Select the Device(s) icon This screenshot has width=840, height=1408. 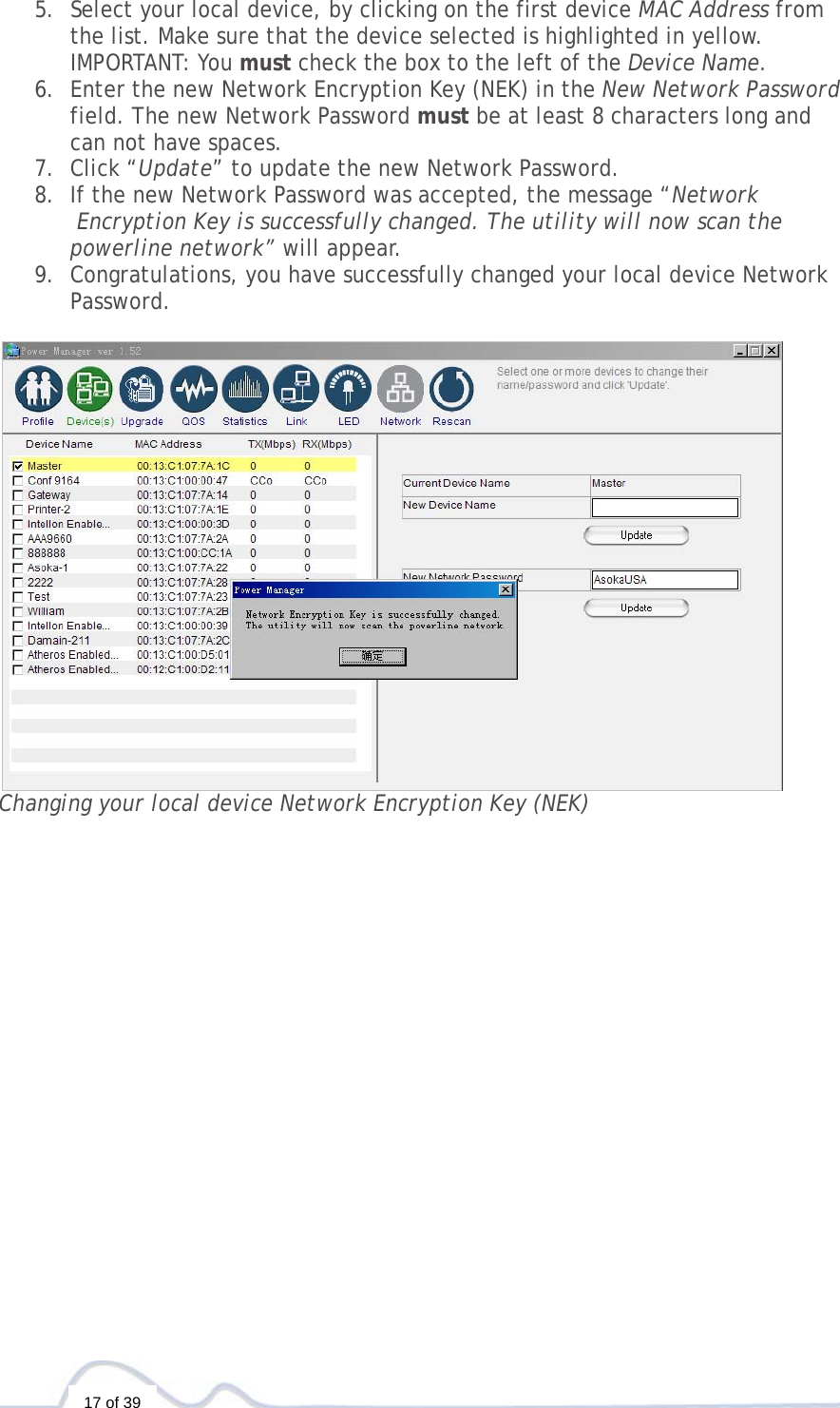click(x=90, y=388)
